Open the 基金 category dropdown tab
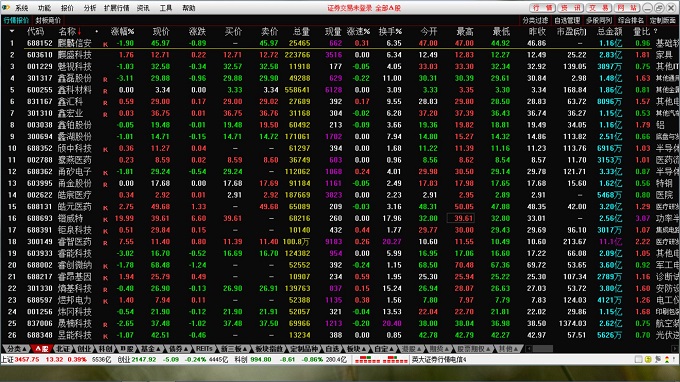This screenshot has height=382, width=680. (x=150, y=349)
